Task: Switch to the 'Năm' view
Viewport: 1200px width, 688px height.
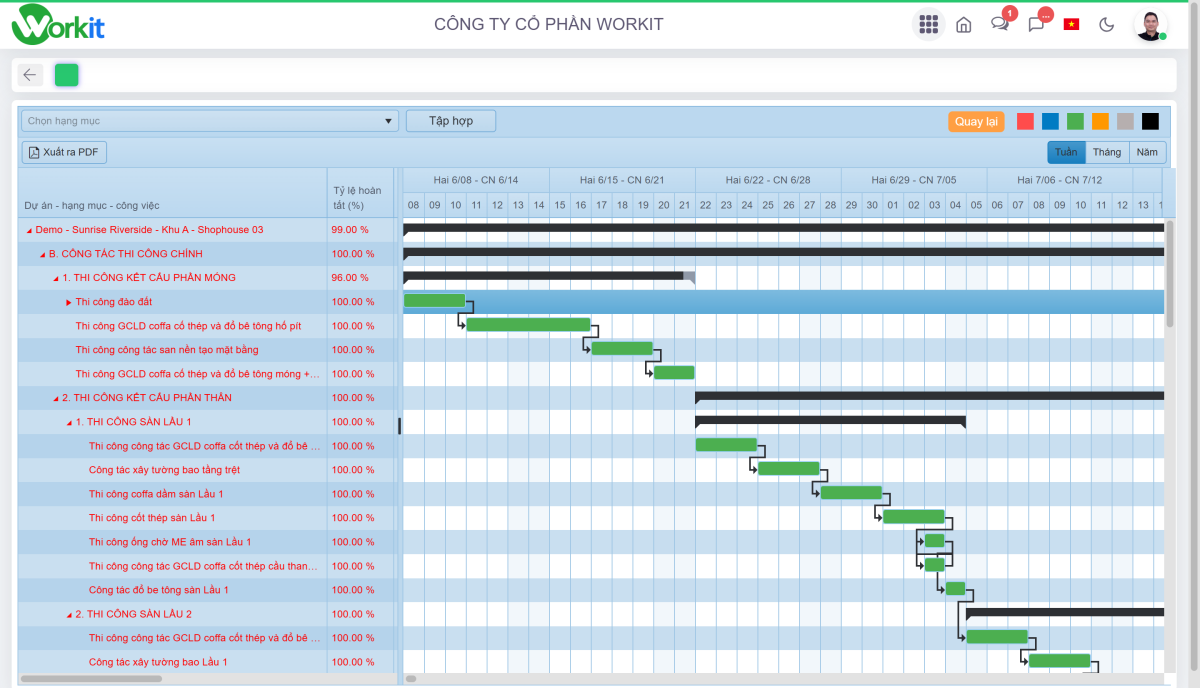Action: point(1147,152)
